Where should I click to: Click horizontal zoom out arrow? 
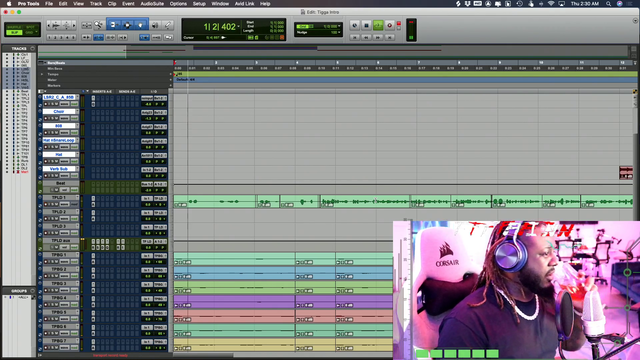(x=49, y=25)
